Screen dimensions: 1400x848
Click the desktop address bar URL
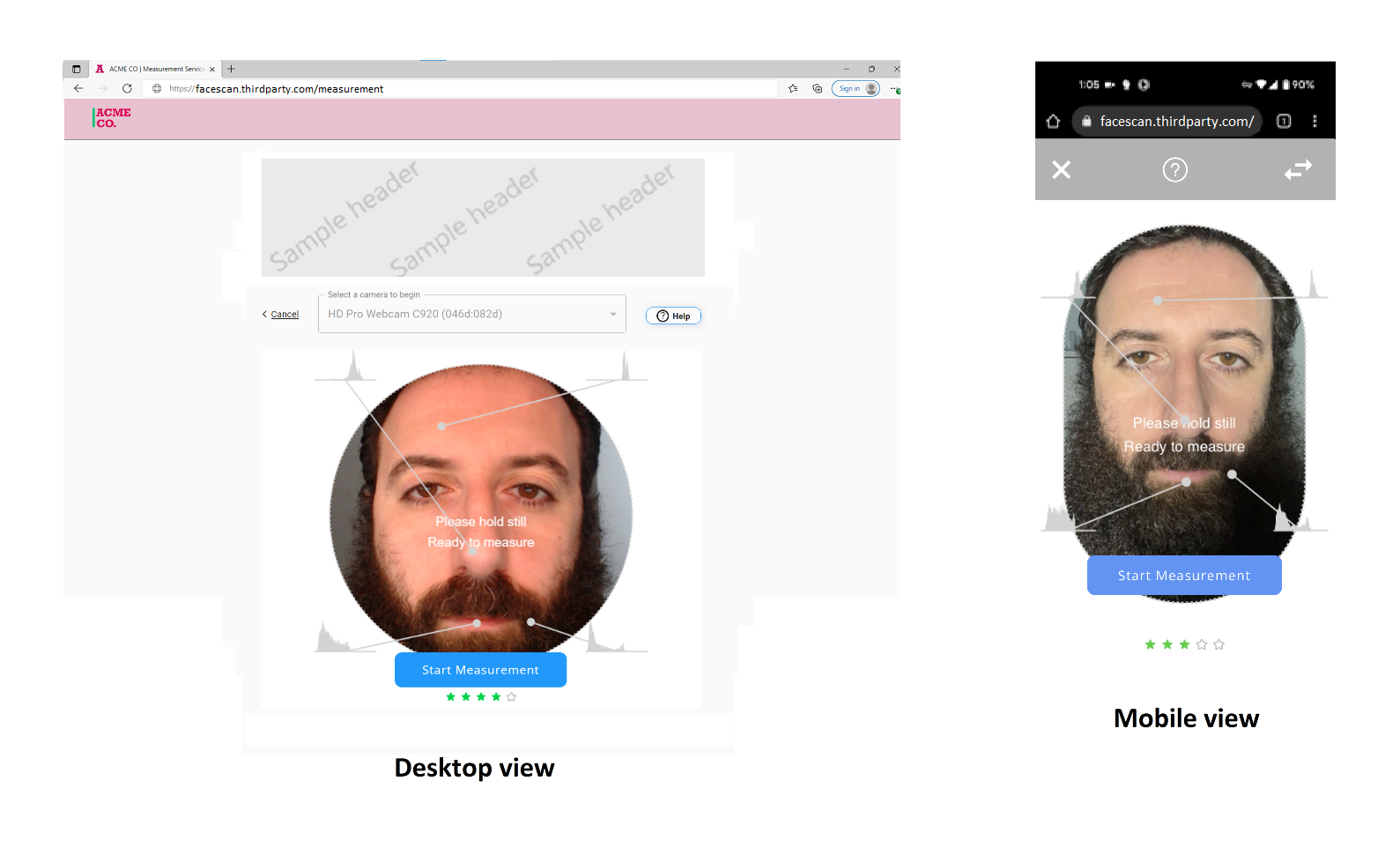coord(289,89)
